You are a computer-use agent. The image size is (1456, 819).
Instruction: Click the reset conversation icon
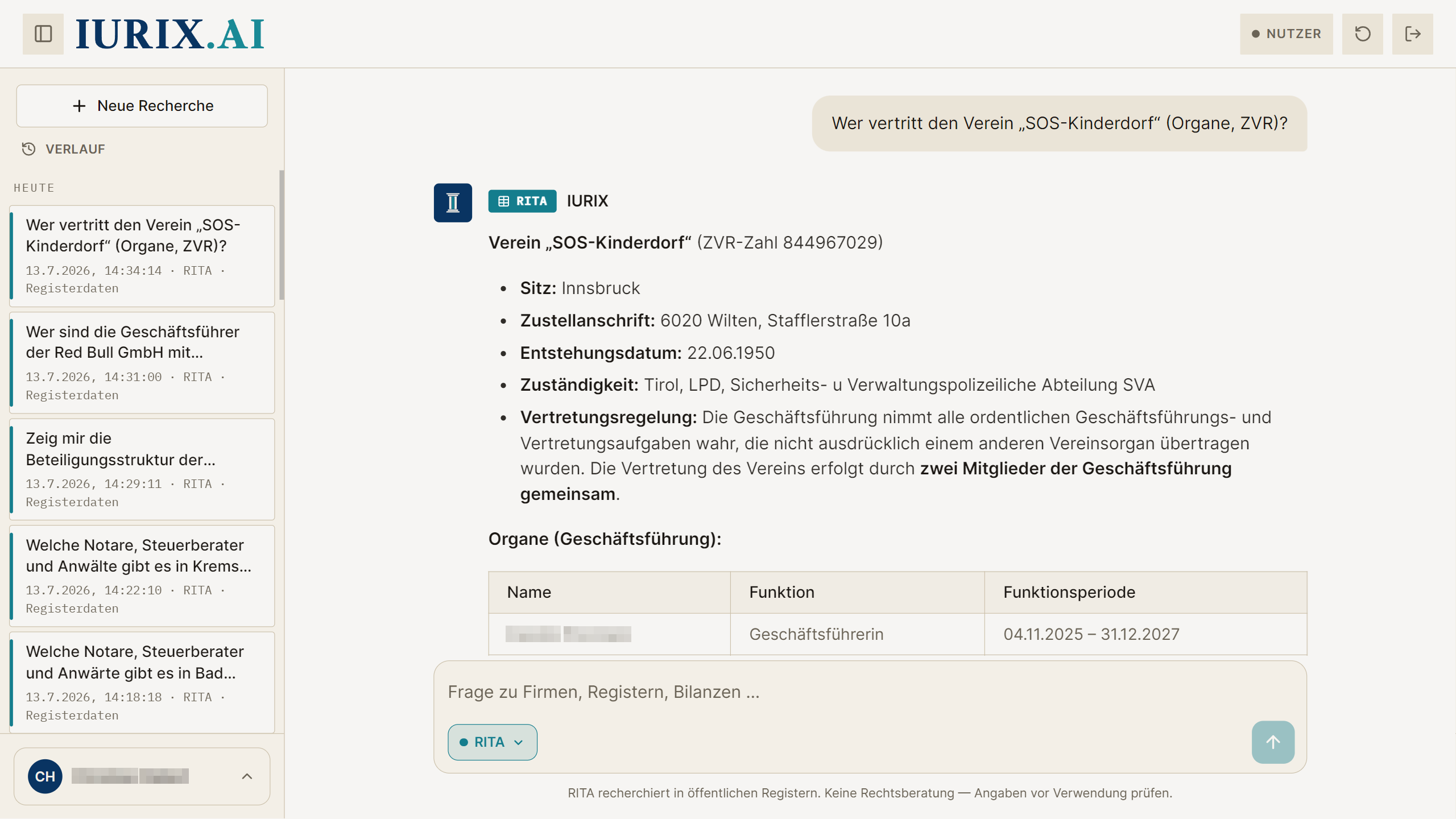tap(1362, 34)
